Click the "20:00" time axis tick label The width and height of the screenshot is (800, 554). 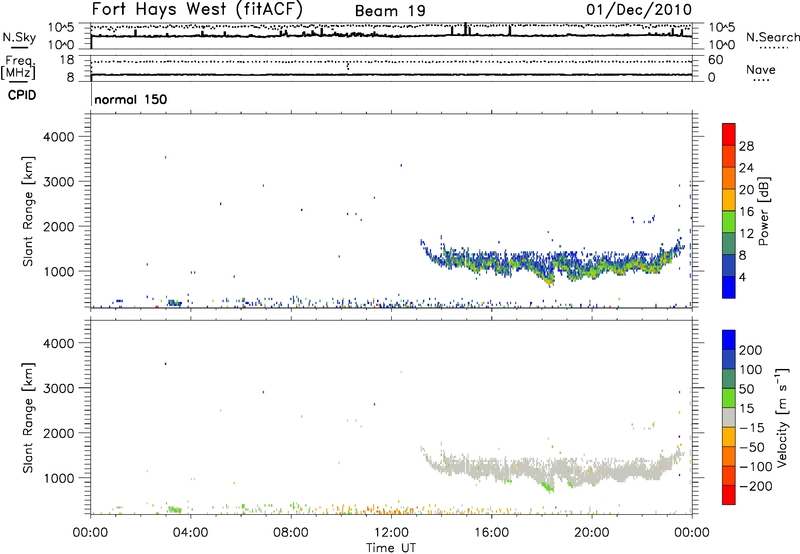coord(592,533)
